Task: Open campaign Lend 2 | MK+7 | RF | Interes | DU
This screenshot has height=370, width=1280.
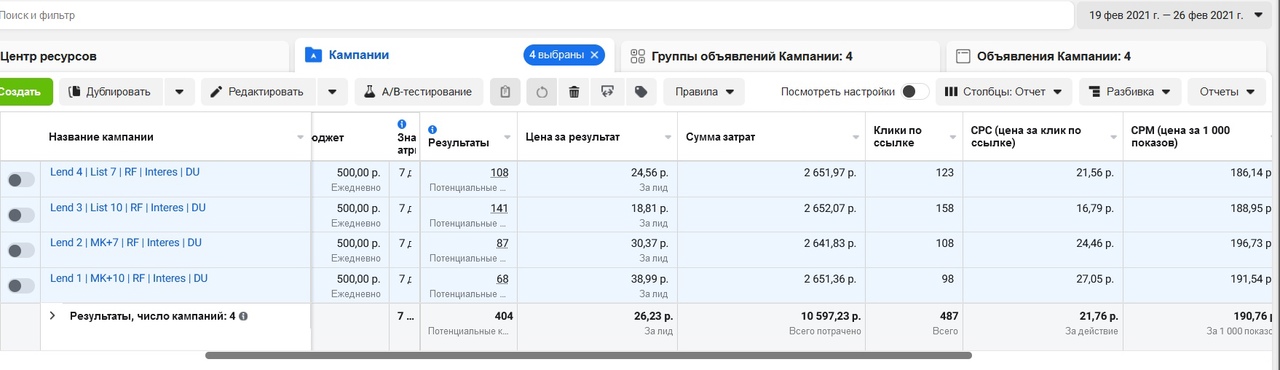Action: 126,242
